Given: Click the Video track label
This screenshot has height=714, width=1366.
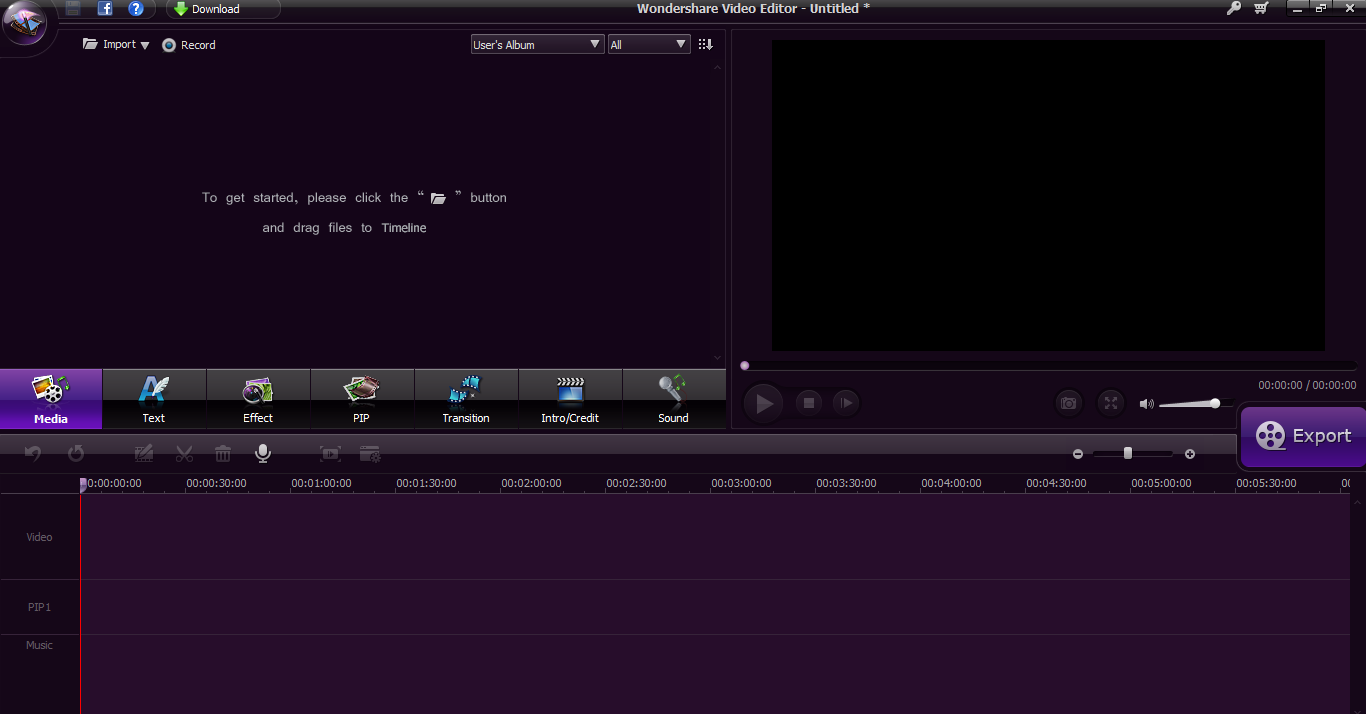Looking at the screenshot, I should click(39, 537).
